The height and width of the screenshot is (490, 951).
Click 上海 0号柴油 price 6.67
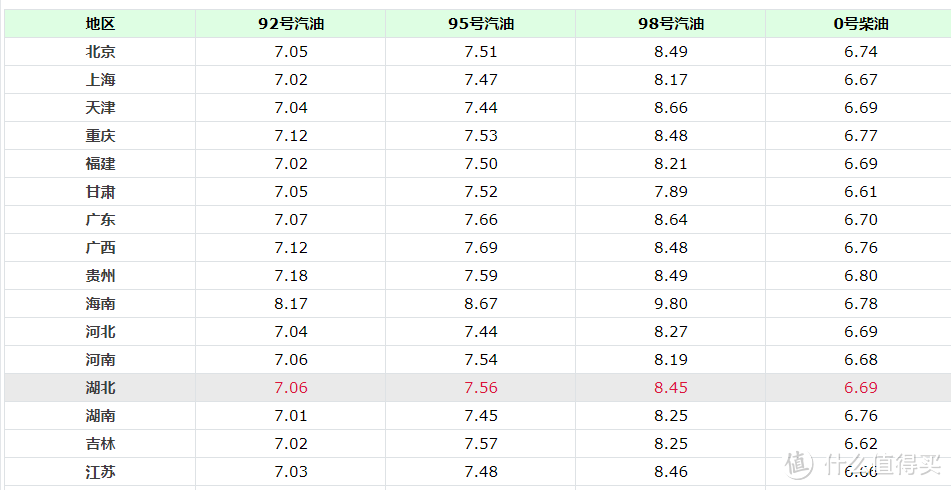(861, 79)
